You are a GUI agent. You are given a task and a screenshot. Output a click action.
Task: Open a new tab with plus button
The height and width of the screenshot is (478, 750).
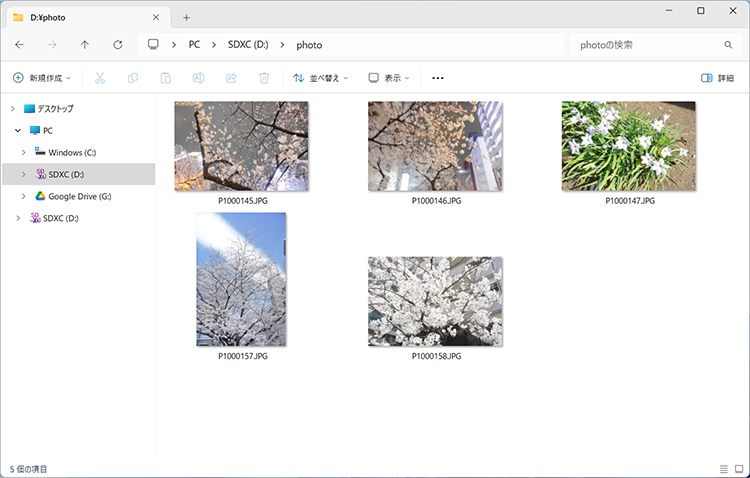186,17
